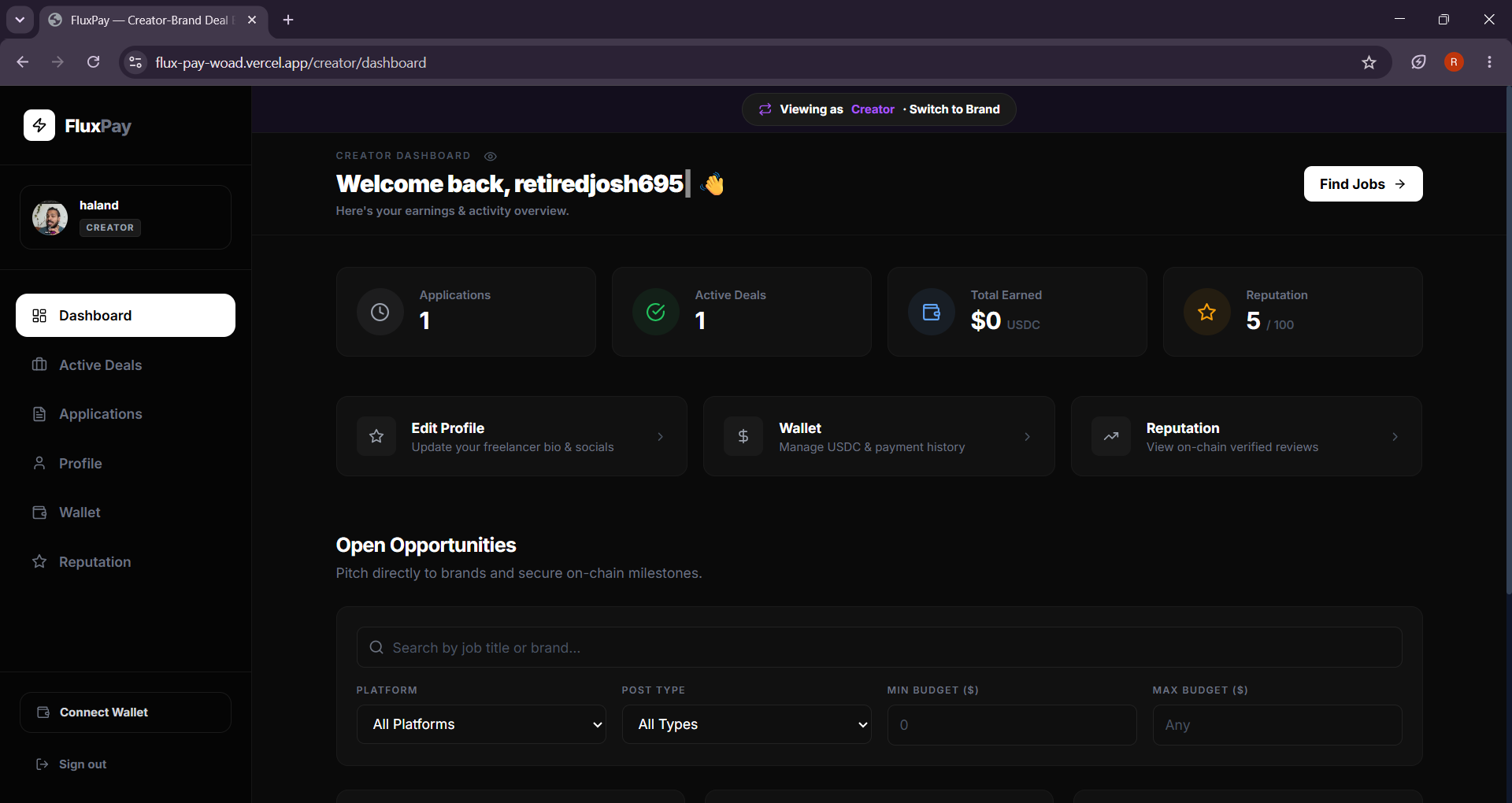Click the "Open Opportunities" heading
Viewport: 1512px width, 803px height.
click(426, 545)
